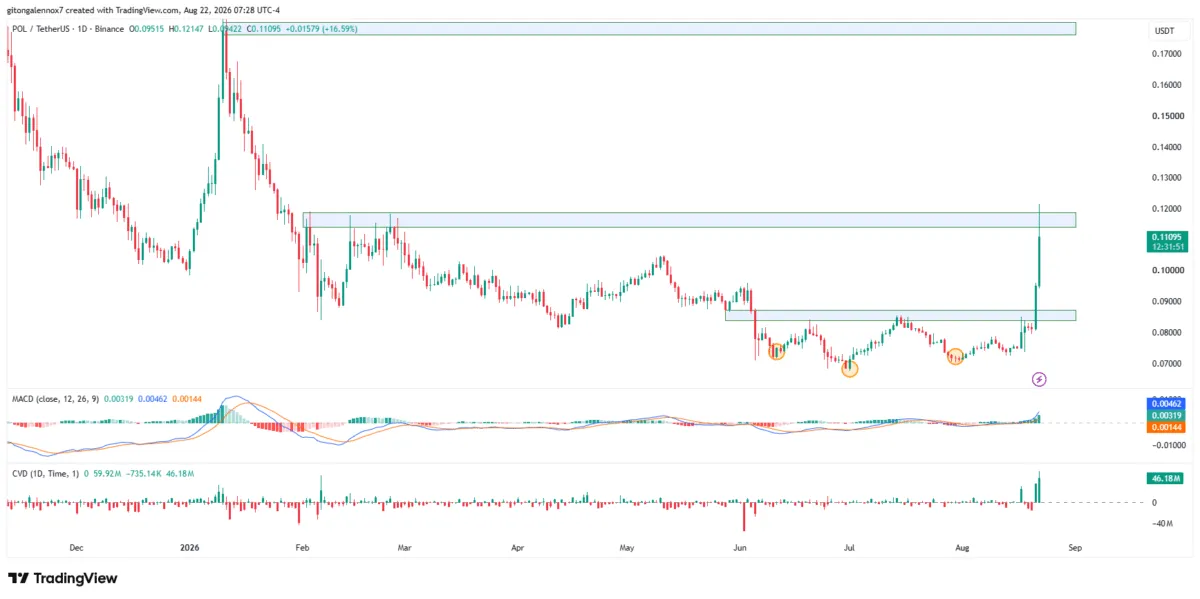The height and width of the screenshot is (599, 1200).
Task: Click the 0.12000 price axis label
Action: (x=1168, y=209)
